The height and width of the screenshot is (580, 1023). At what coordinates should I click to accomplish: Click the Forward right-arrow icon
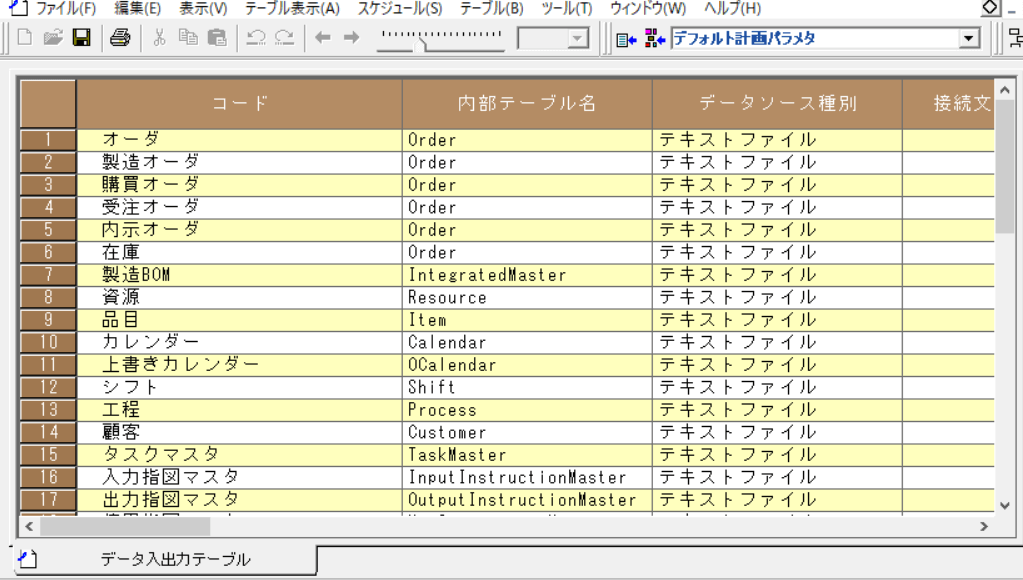tap(352, 37)
